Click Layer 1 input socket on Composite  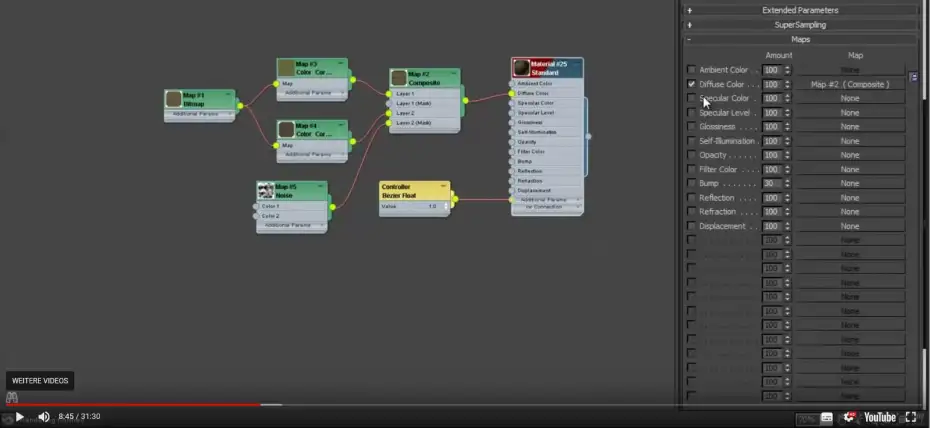pyautogui.click(x=388, y=94)
